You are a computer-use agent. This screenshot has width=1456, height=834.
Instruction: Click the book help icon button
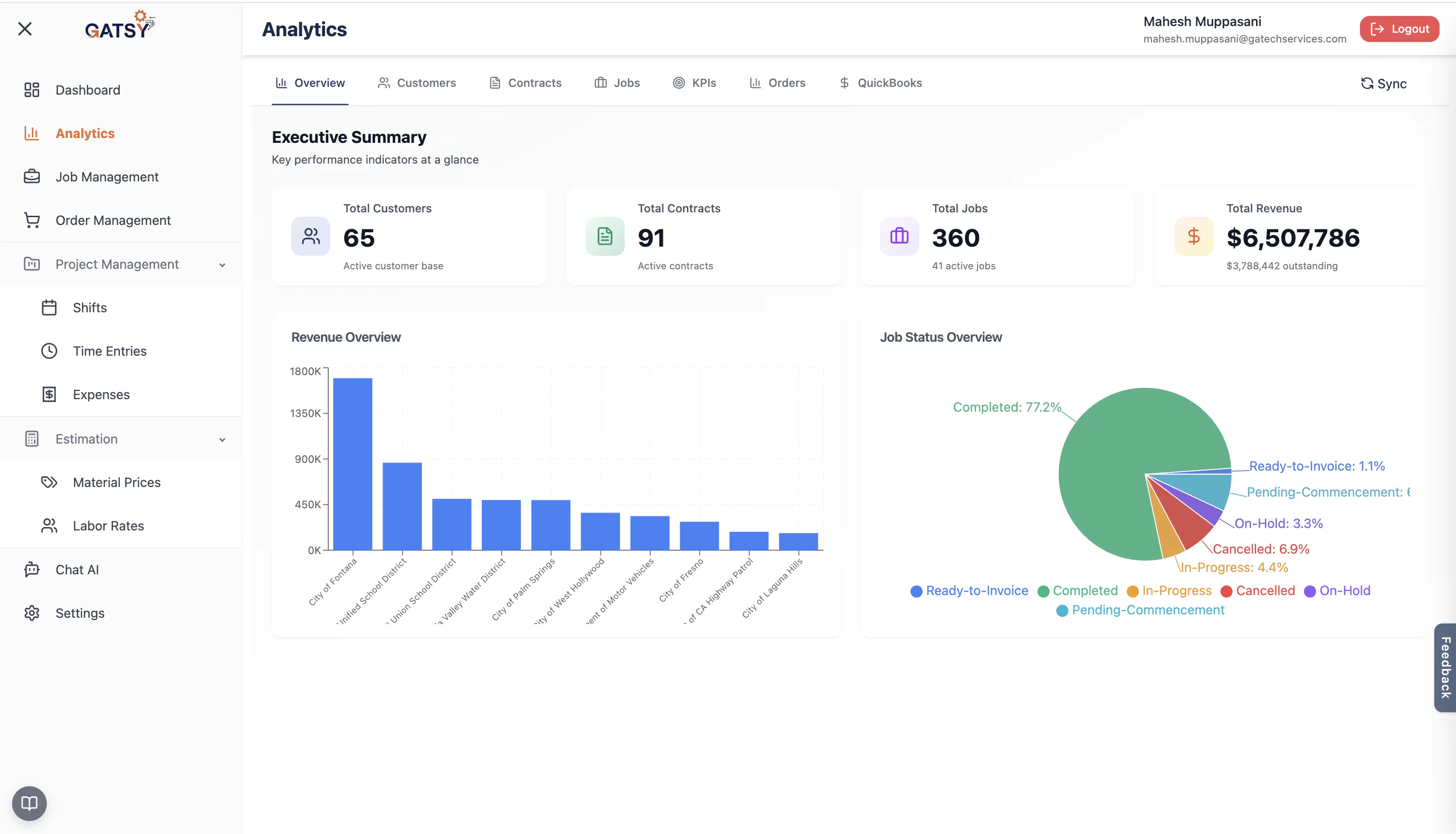coord(29,803)
